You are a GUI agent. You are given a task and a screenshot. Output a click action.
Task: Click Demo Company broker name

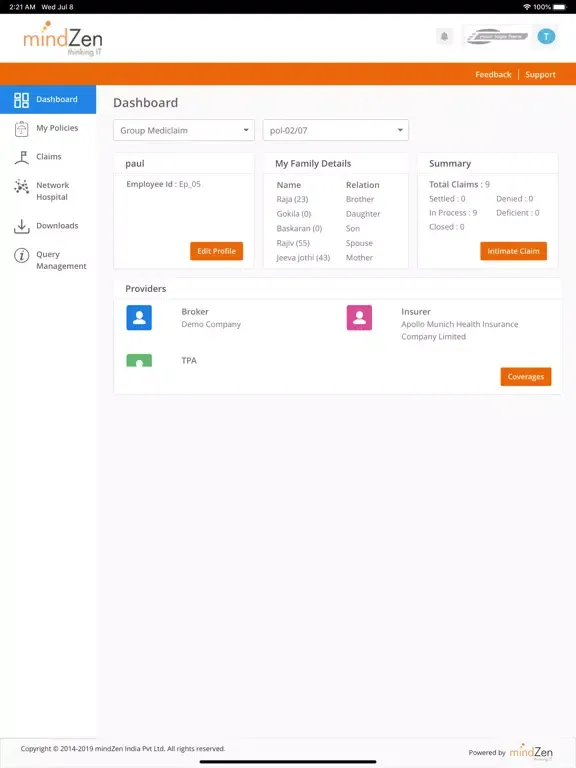coord(211,324)
